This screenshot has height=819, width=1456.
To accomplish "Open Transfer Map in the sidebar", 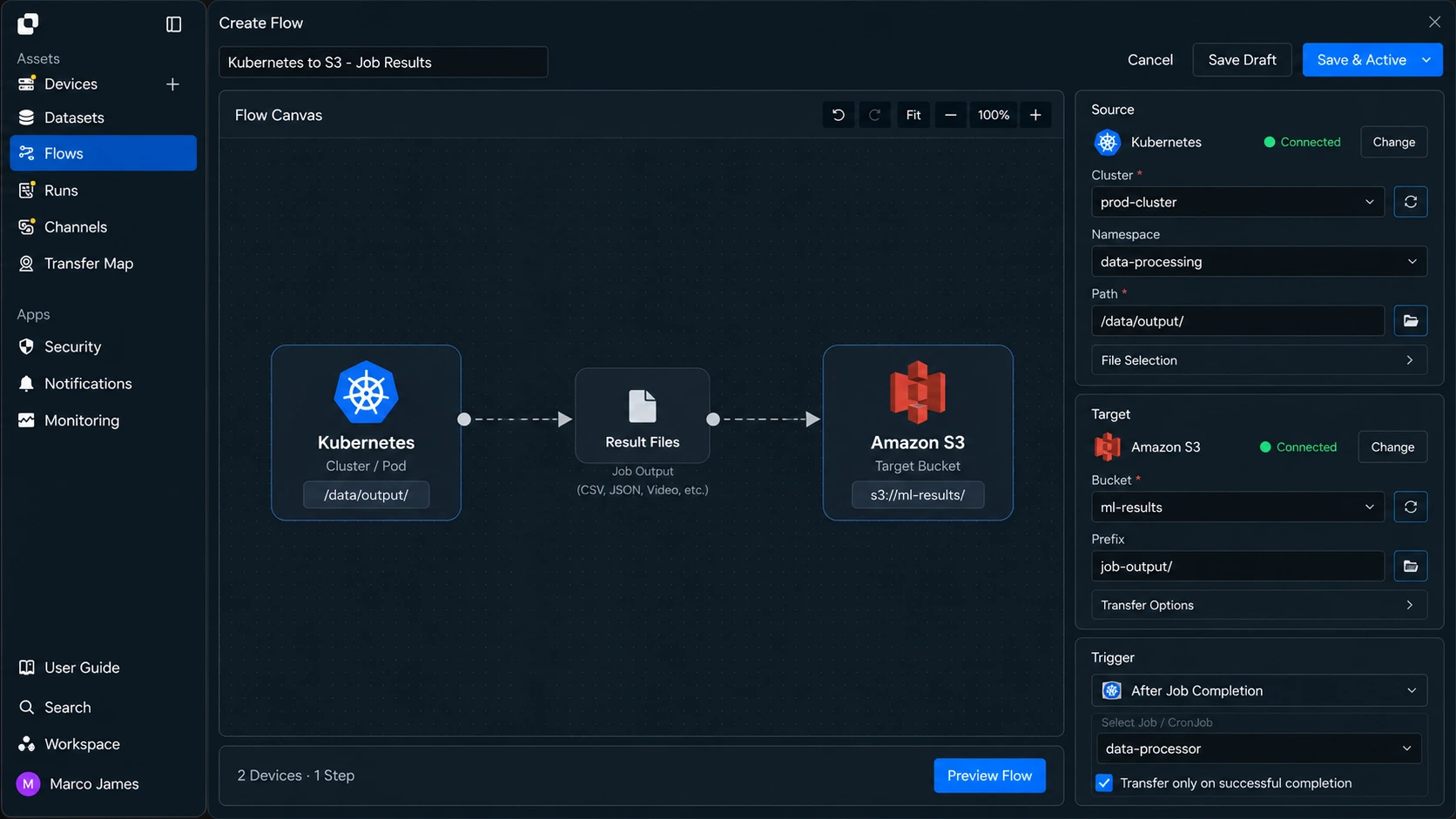I will [103, 264].
